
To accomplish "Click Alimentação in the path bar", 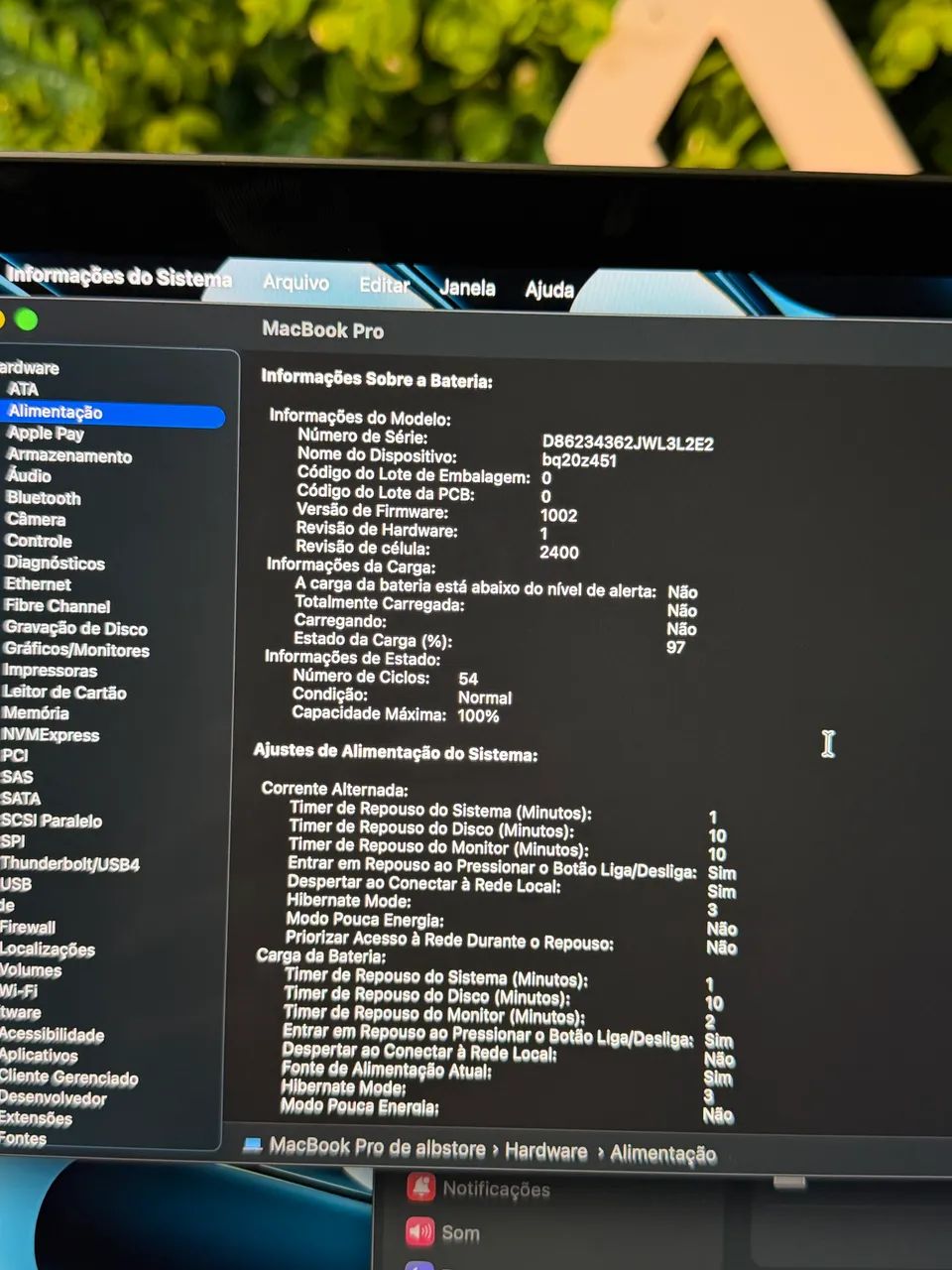I will coord(663,1154).
